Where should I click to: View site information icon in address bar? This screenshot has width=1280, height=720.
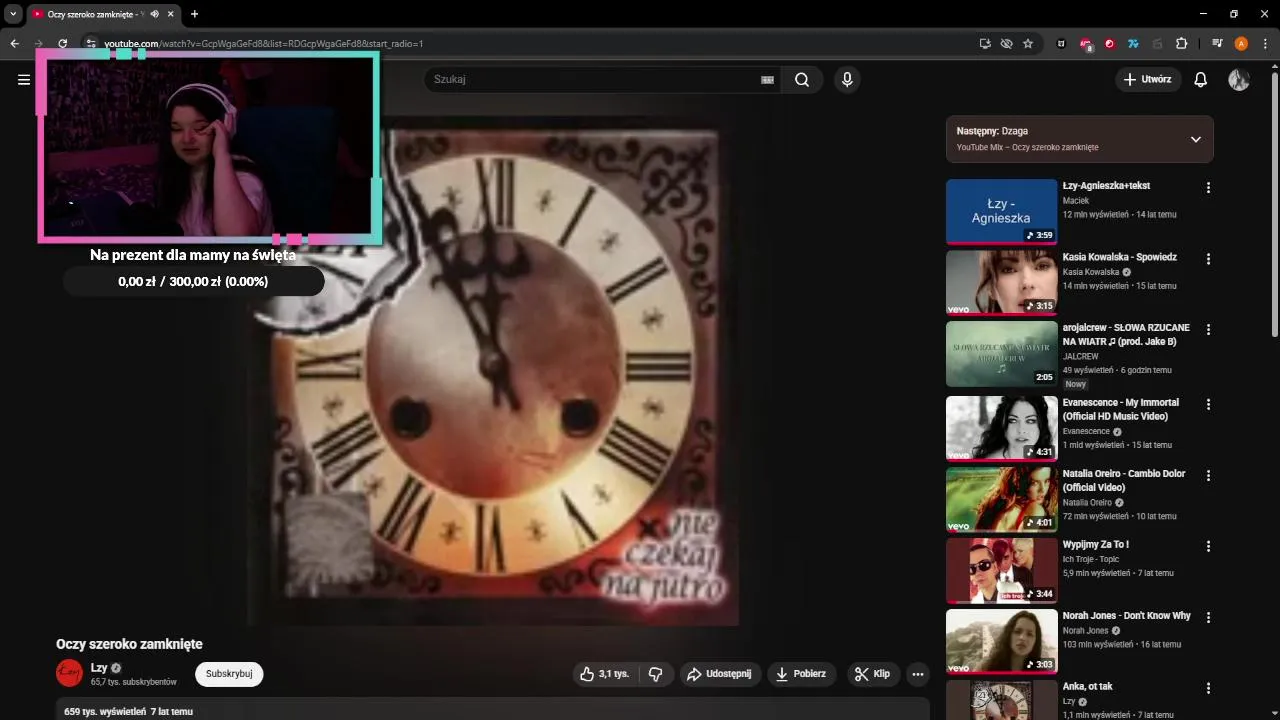pyautogui.click(x=90, y=44)
